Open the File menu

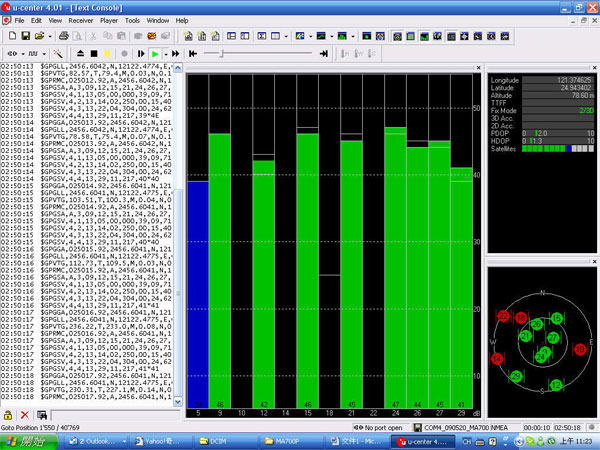pos(19,21)
